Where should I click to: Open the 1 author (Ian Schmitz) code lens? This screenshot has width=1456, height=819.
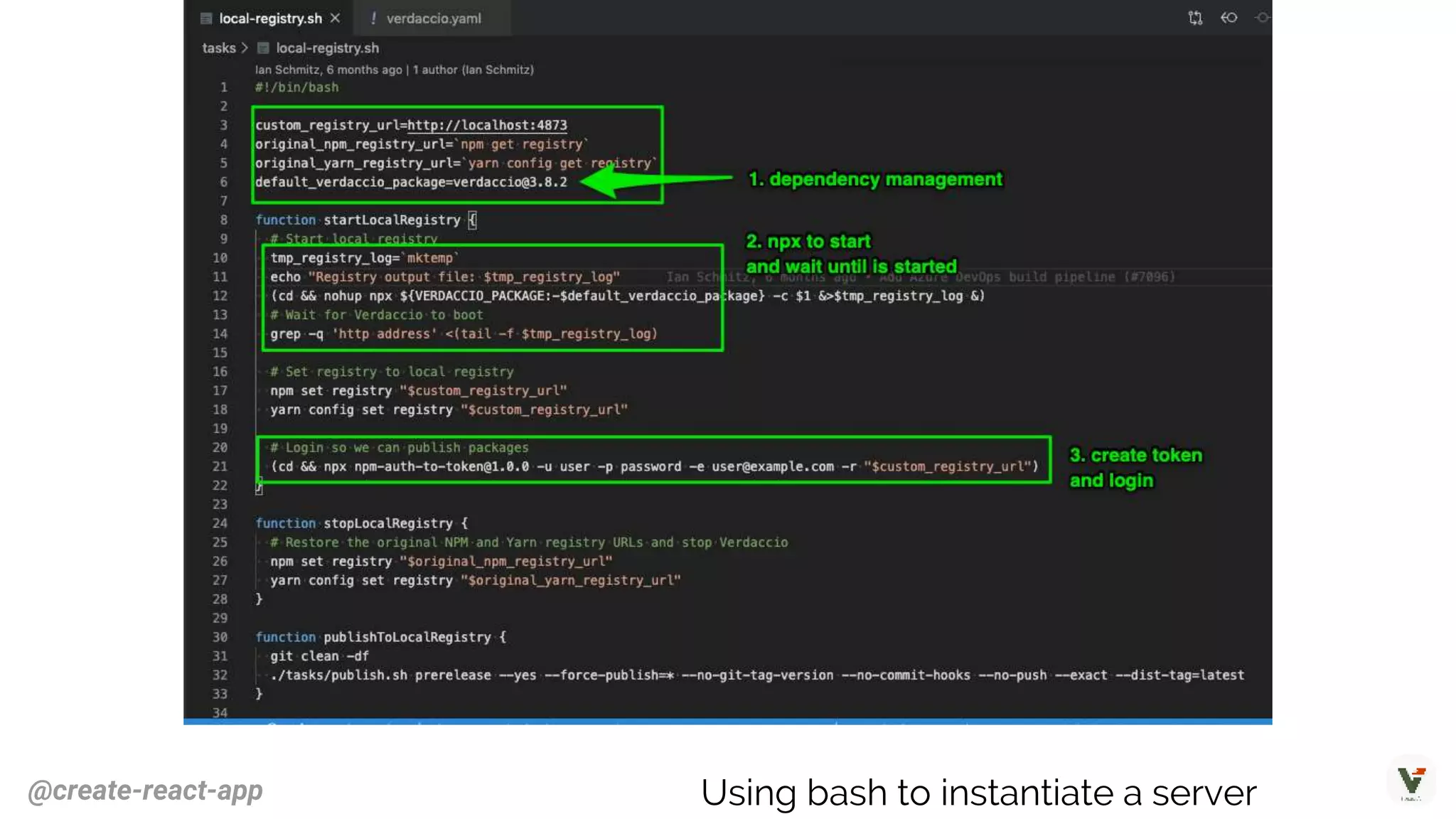[x=473, y=70]
